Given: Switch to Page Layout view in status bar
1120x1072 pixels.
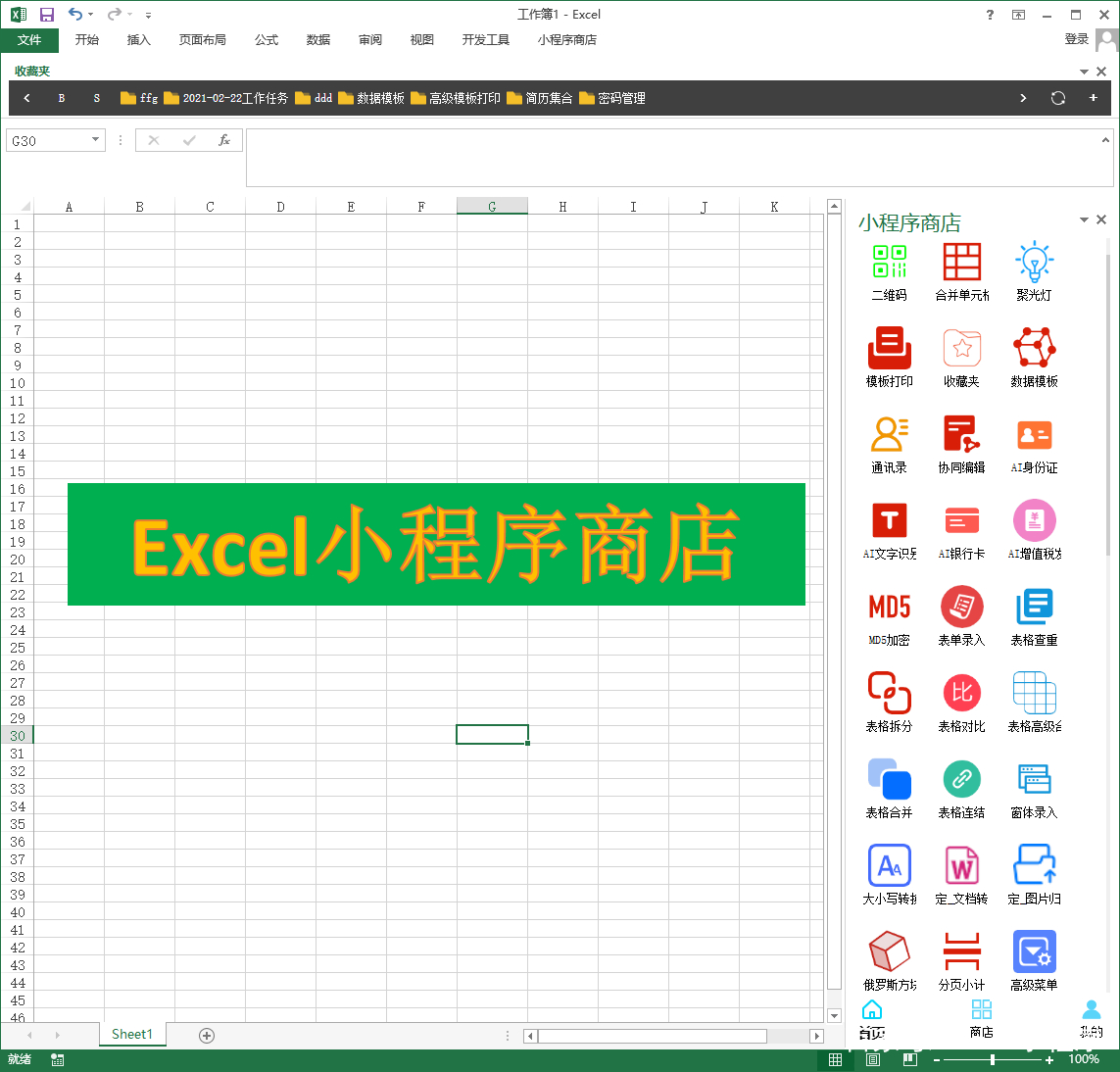Looking at the screenshot, I should point(873,1059).
